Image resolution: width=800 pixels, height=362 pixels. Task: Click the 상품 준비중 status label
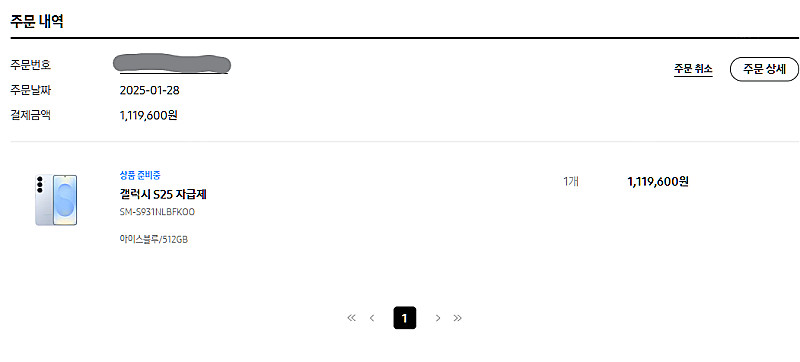tap(140, 175)
